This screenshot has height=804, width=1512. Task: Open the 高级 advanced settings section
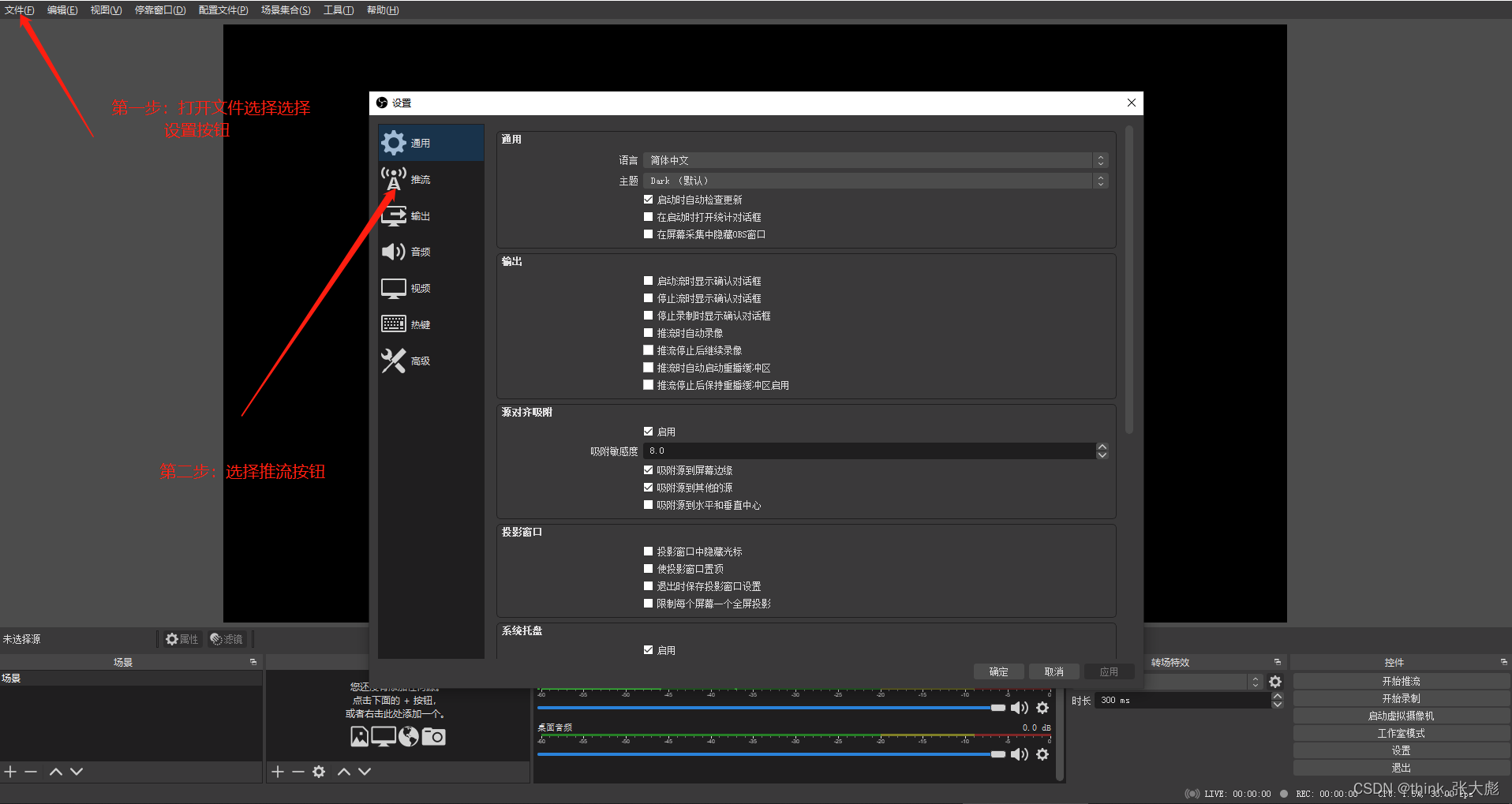[x=431, y=361]
